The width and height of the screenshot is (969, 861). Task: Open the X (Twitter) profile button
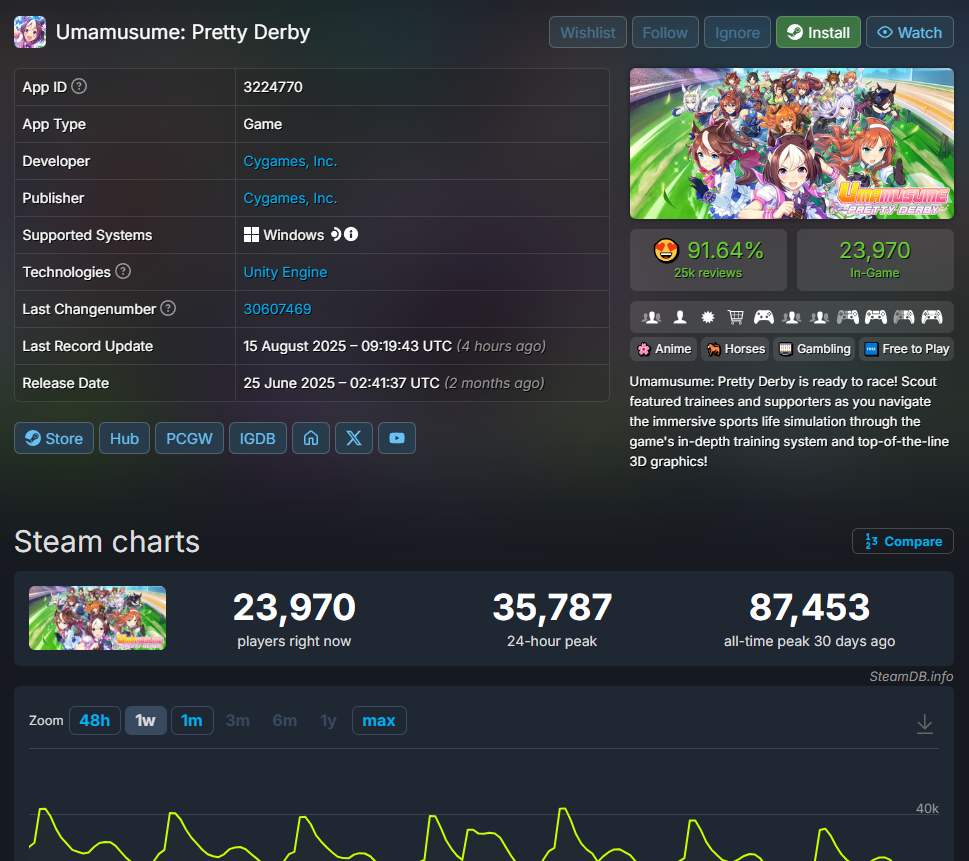tap(353, 438)
